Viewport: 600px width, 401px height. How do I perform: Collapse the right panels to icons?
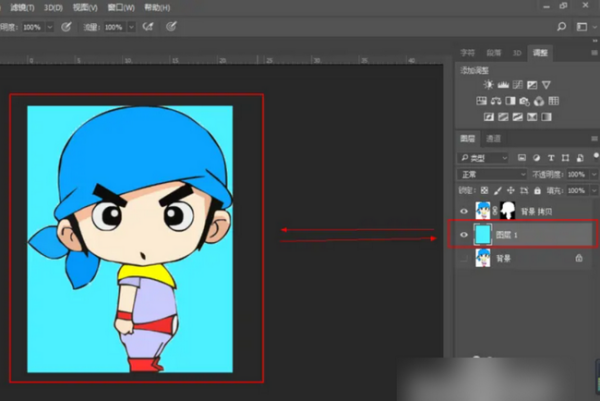pyautogui.click(x=595, y=40)
